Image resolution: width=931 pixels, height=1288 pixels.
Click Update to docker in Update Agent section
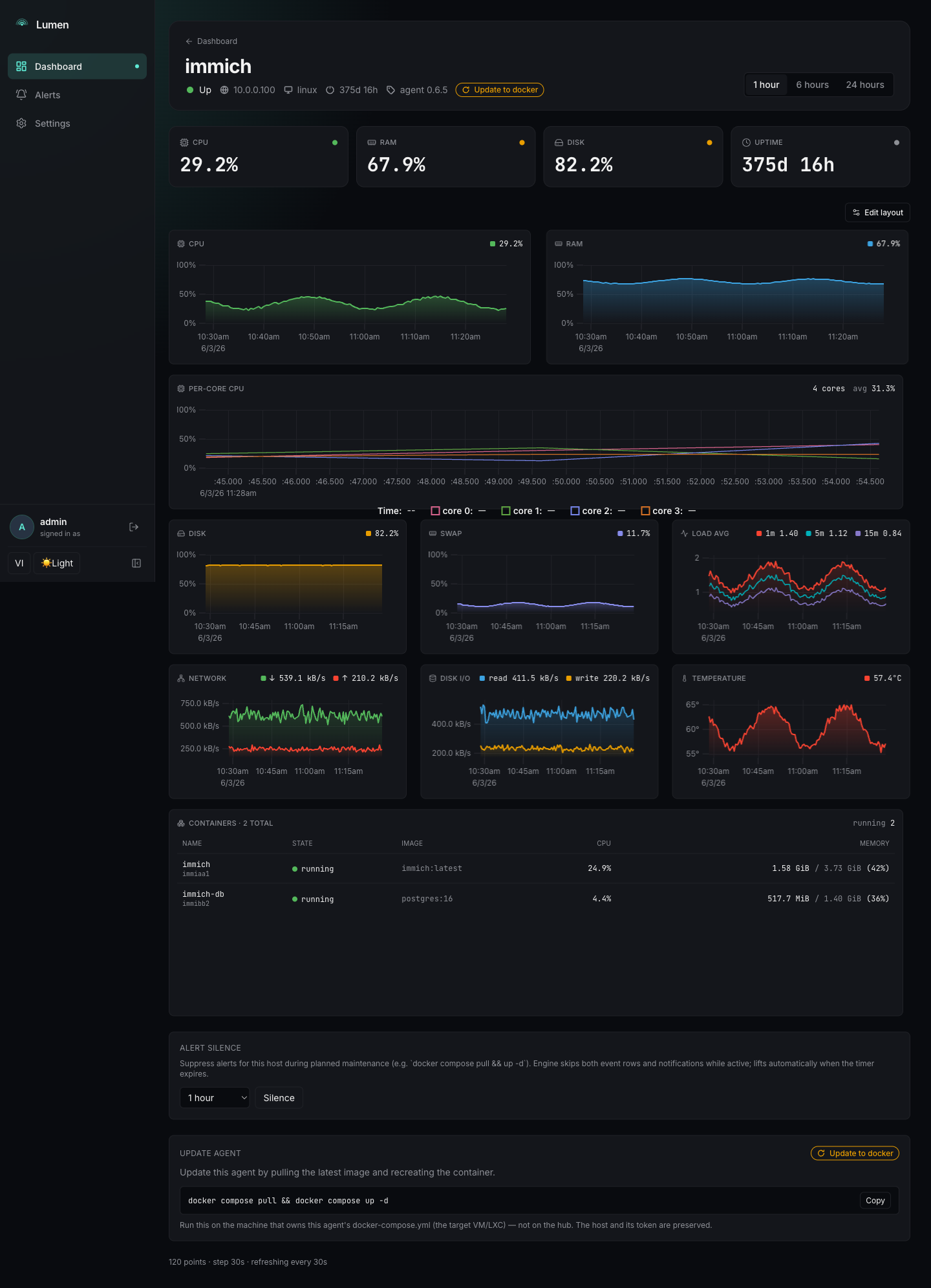click(855, 1153)
